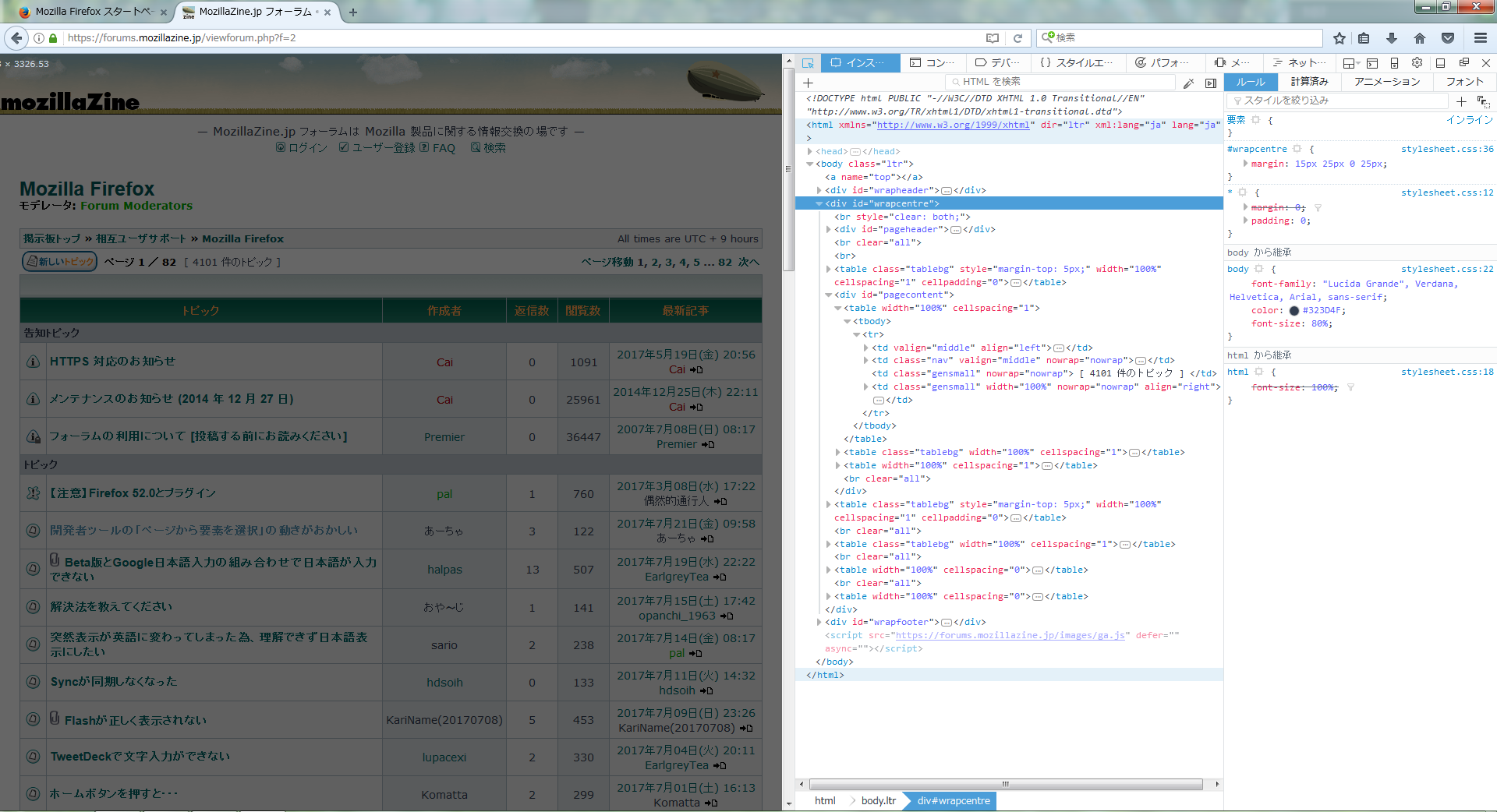1497x812 pixels.
Task: Reload the page with the refresh icon
Action: 1017,37
